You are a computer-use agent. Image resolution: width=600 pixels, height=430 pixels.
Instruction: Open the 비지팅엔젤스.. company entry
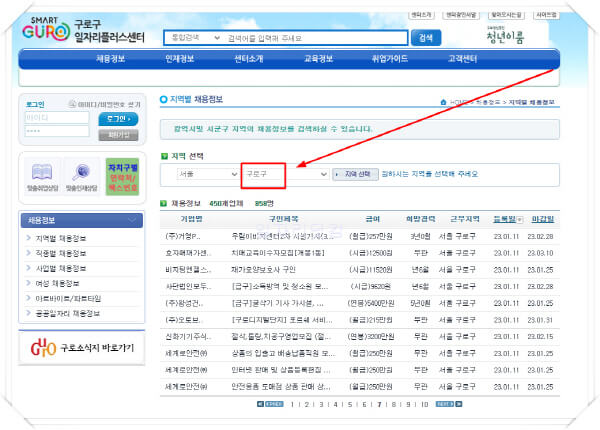[x=188, y=270]
